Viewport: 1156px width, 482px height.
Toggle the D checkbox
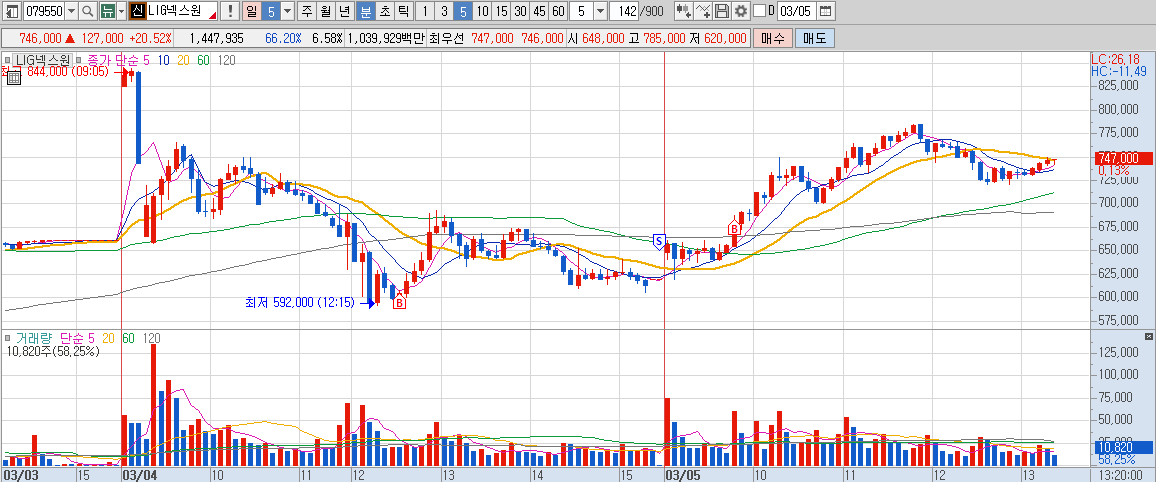pos(759,11)
